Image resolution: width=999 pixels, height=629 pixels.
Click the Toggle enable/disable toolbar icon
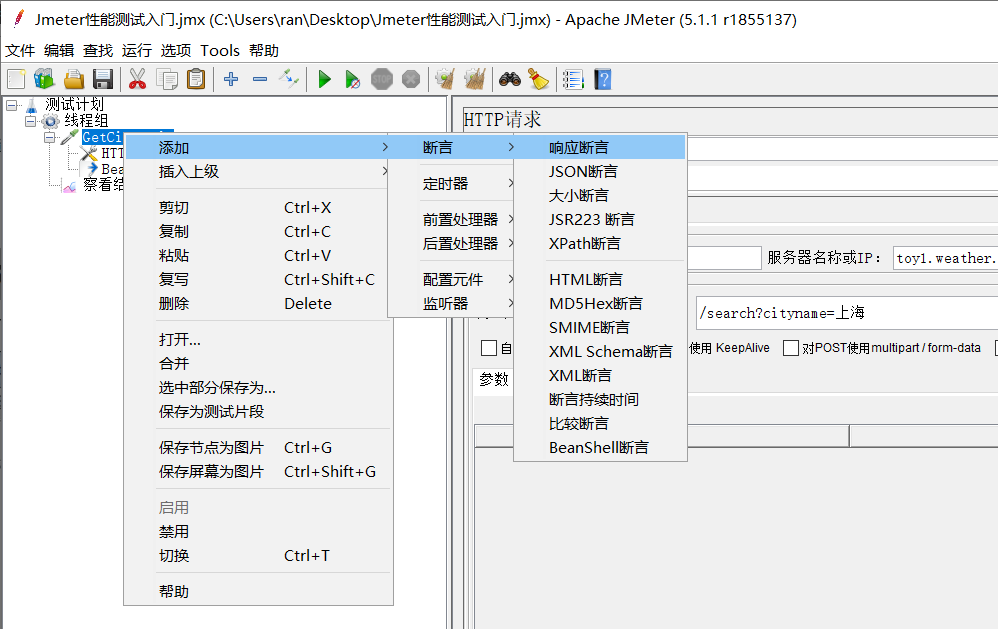click(289, 80)
